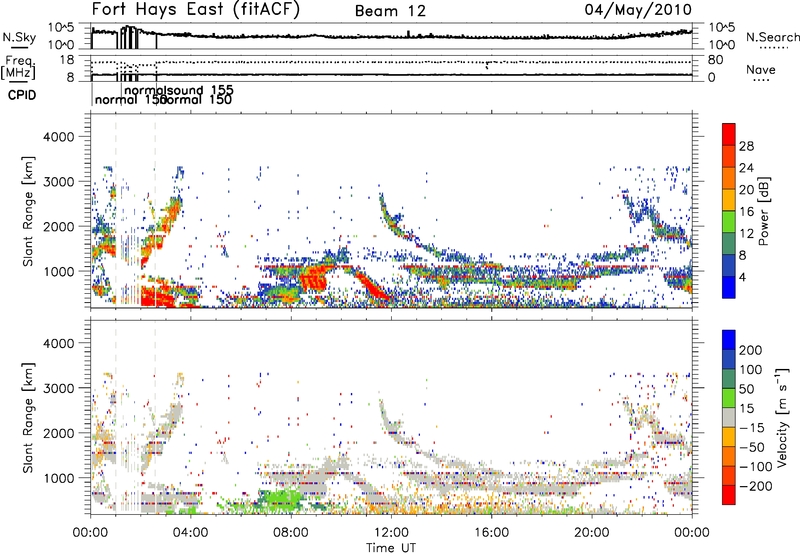
Task: Click the 'Freq. [MHz]' axis label
Action: click(x=19, y=67)
